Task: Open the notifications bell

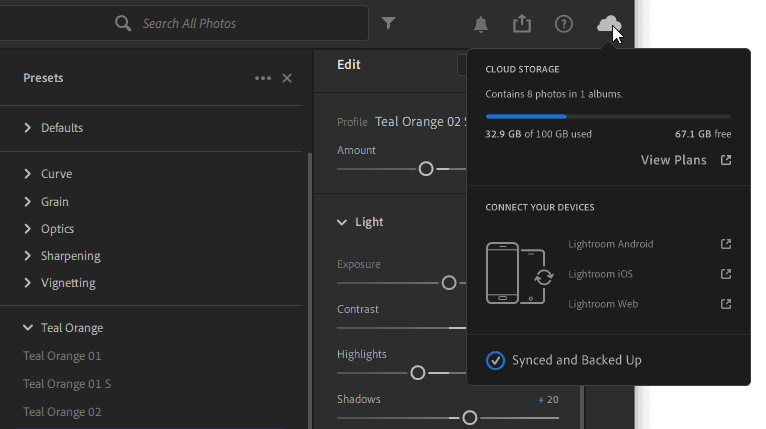Action: [x=481, y=24]
